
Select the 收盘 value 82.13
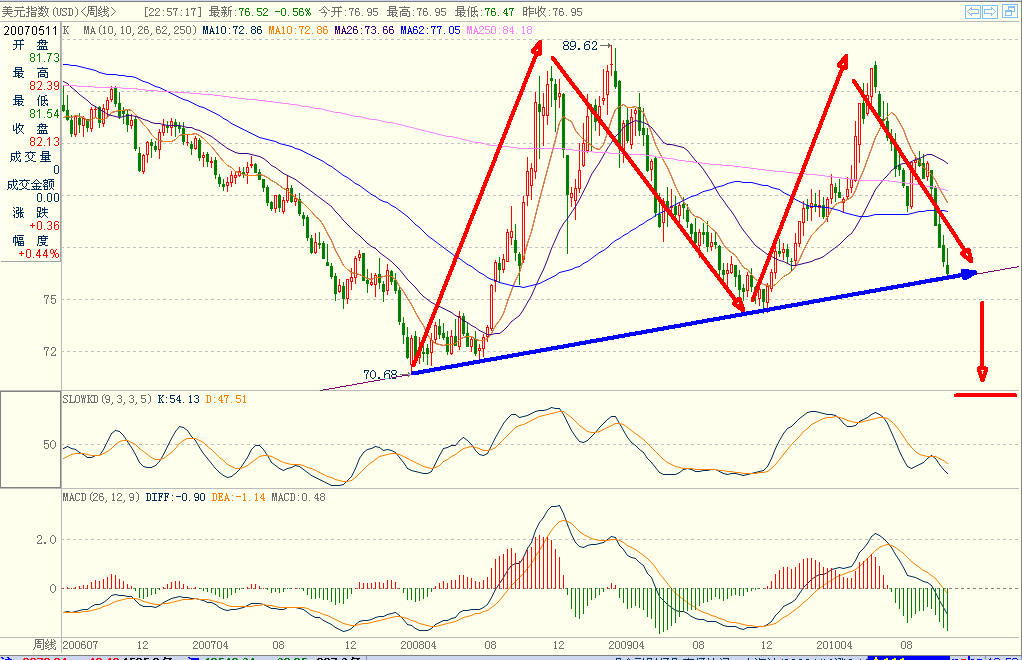pos(44,142)
